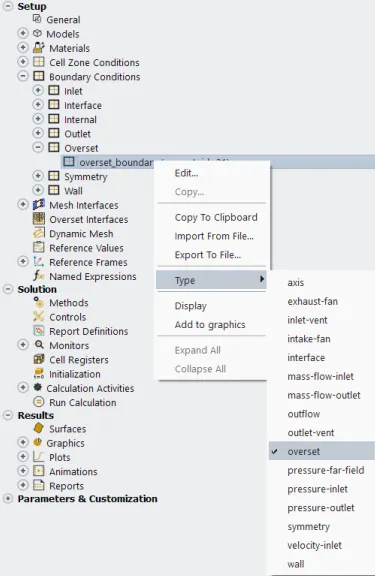Image resolution: width=375 pixels, height=576 pixels.
Task: Choose Copy To Clipboard menu entry
Action: pos(212,217)
